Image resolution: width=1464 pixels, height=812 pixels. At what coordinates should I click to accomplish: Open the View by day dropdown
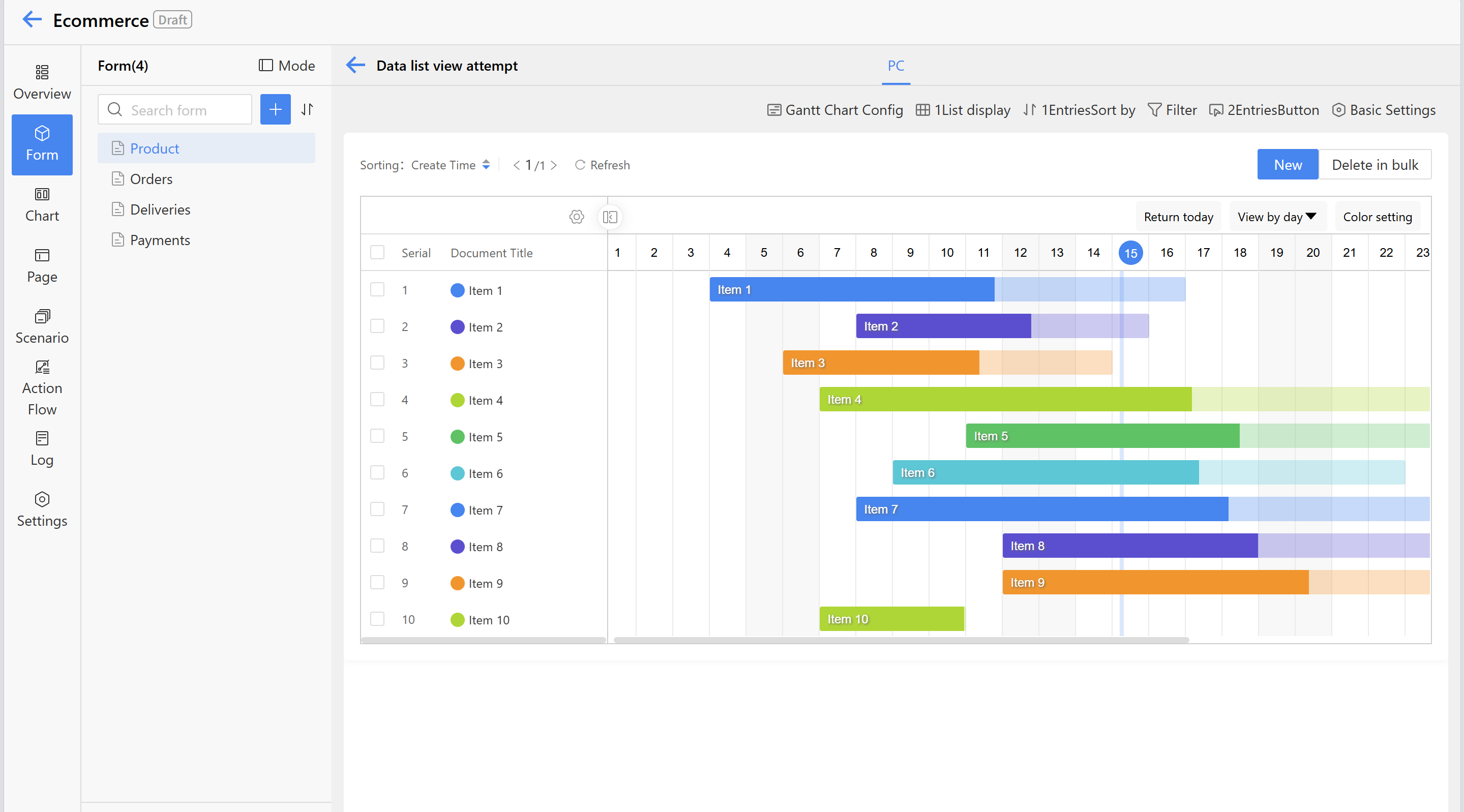pos(1276,217)
